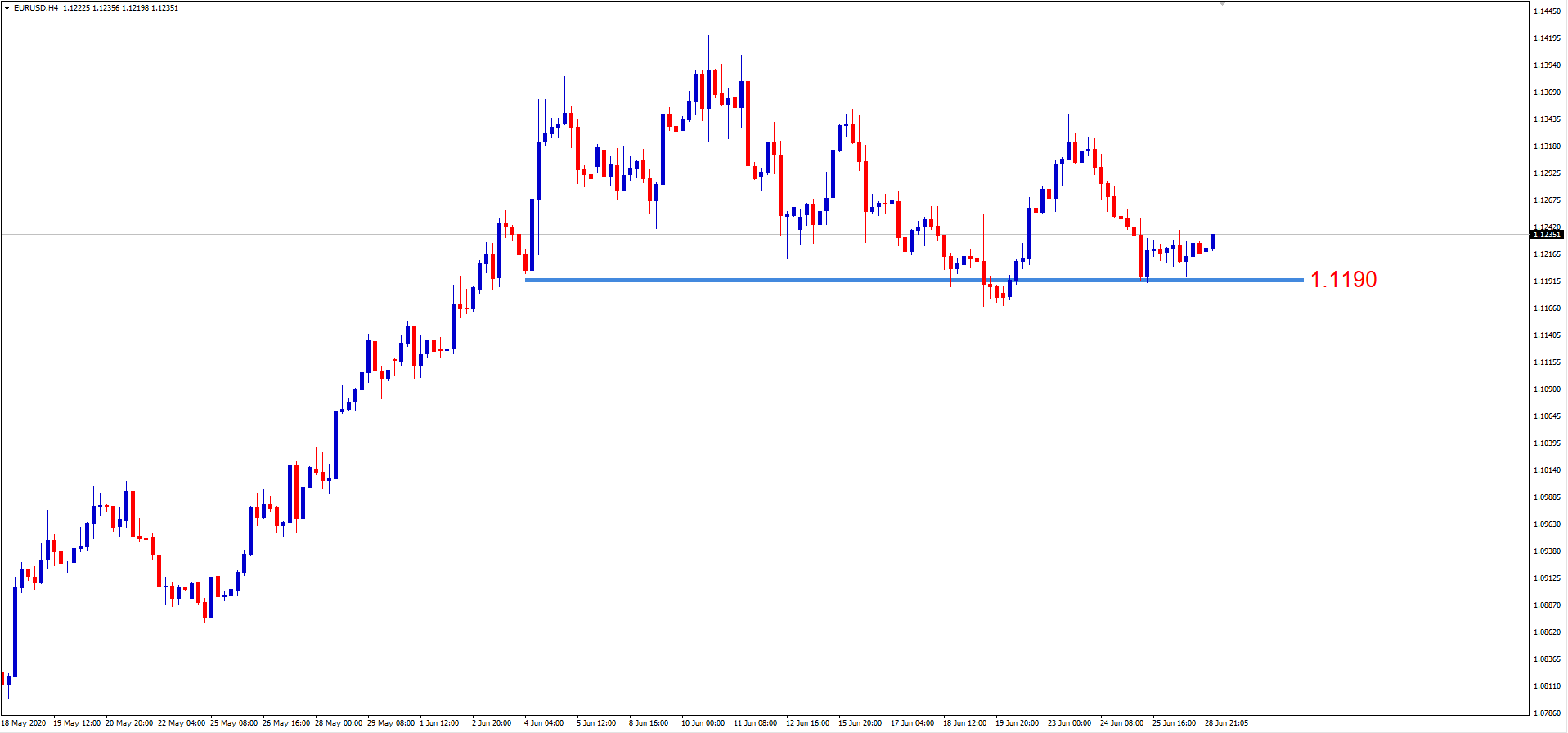Click the gray chart shift triangle marker

point(1223,4)
